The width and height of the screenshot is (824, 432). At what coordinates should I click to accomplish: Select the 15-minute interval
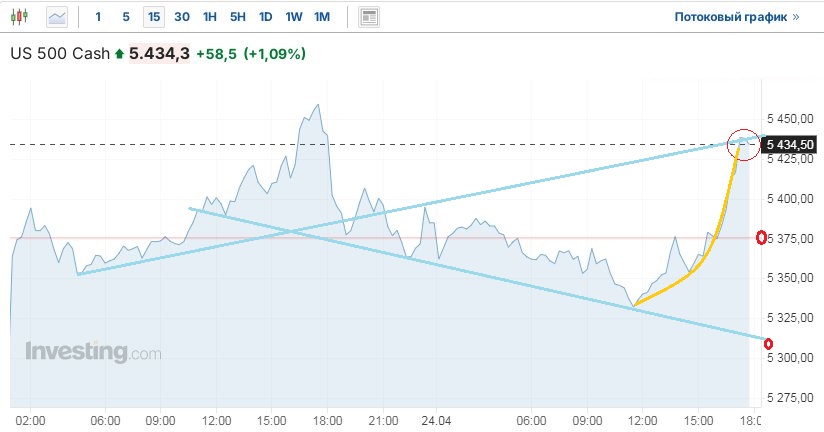click(153, 17)
